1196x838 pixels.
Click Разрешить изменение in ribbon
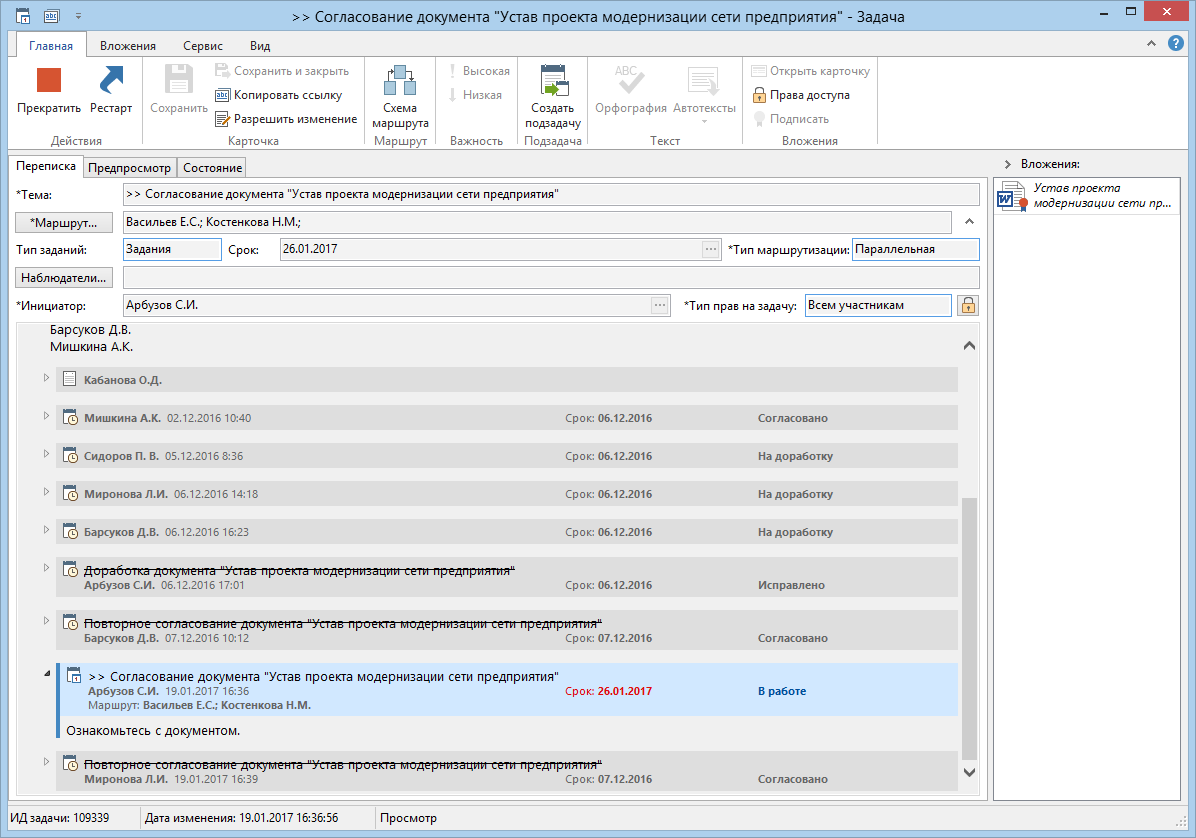[x=286, y=119]
